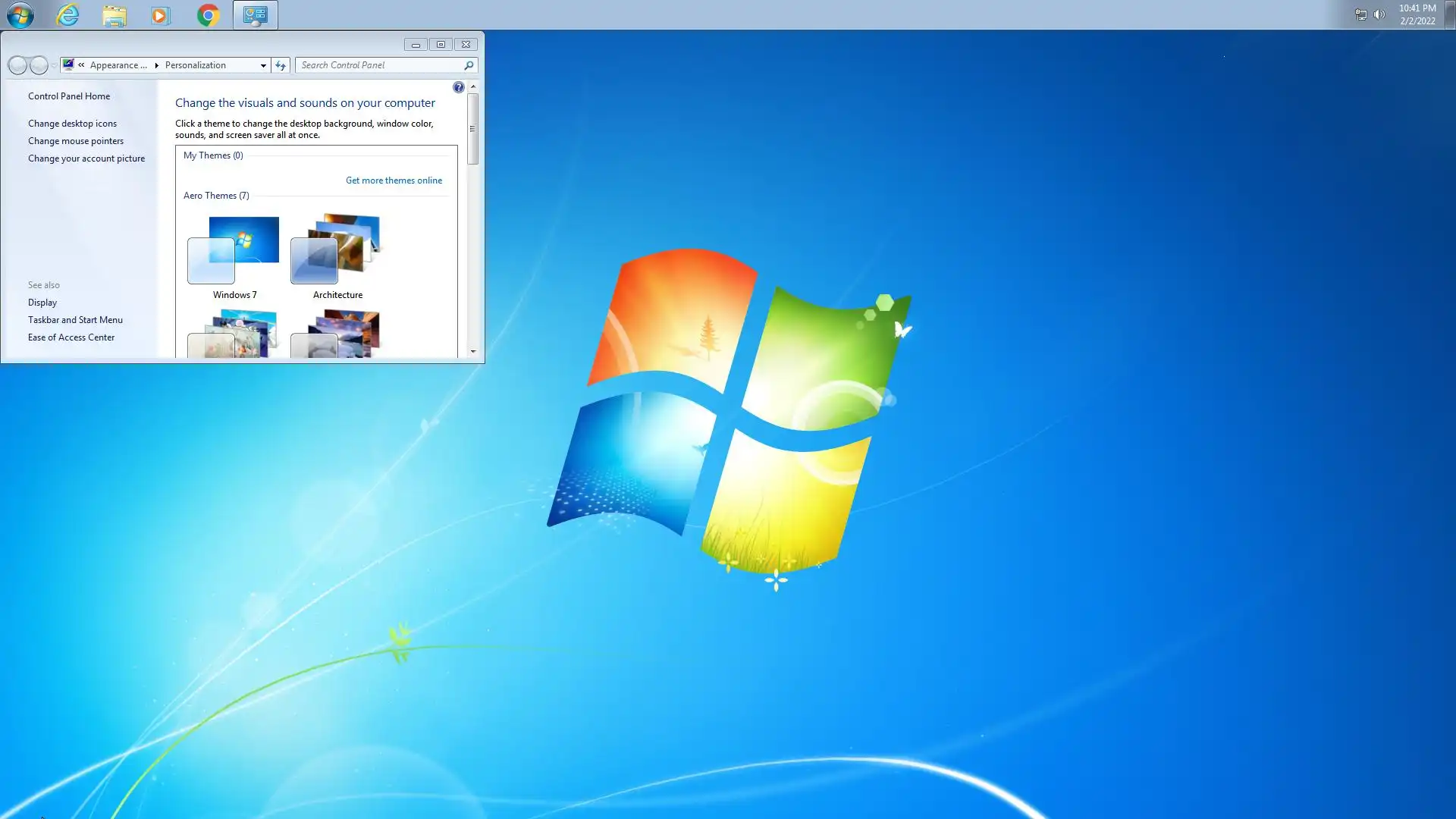Launch Internet Explorer from taskbar
This screenshot has width=1456, height=819.
click(x=67, y=15)
